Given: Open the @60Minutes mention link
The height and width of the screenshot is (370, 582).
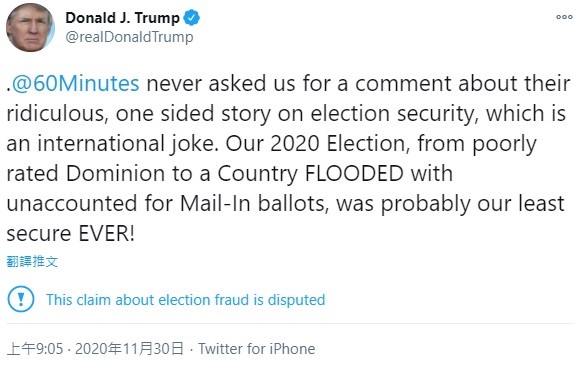Looking at the screenshot, I should click(x=75, y=83).
